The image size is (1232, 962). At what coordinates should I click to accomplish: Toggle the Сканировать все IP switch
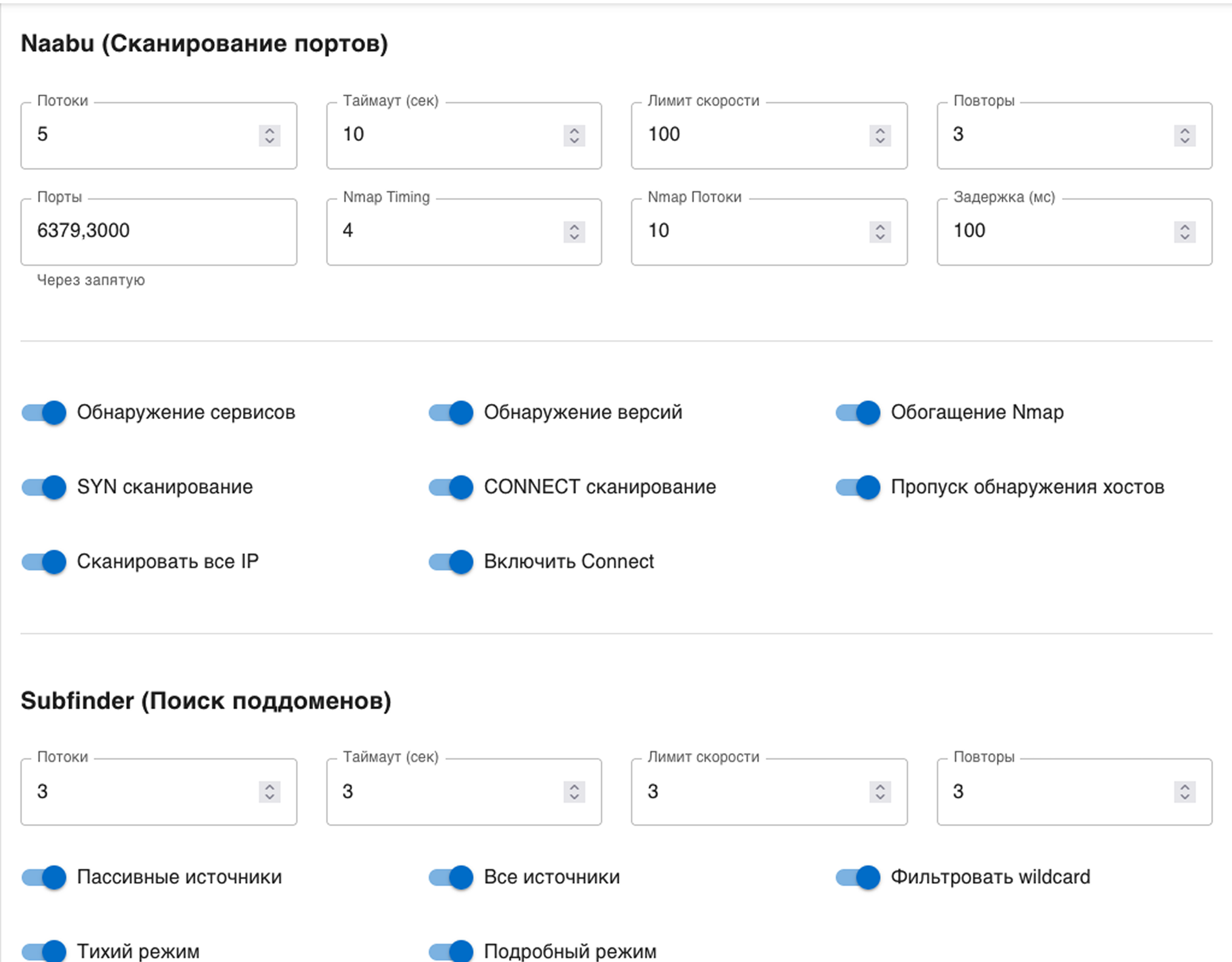pyautogui.click(x=44, y=561)
